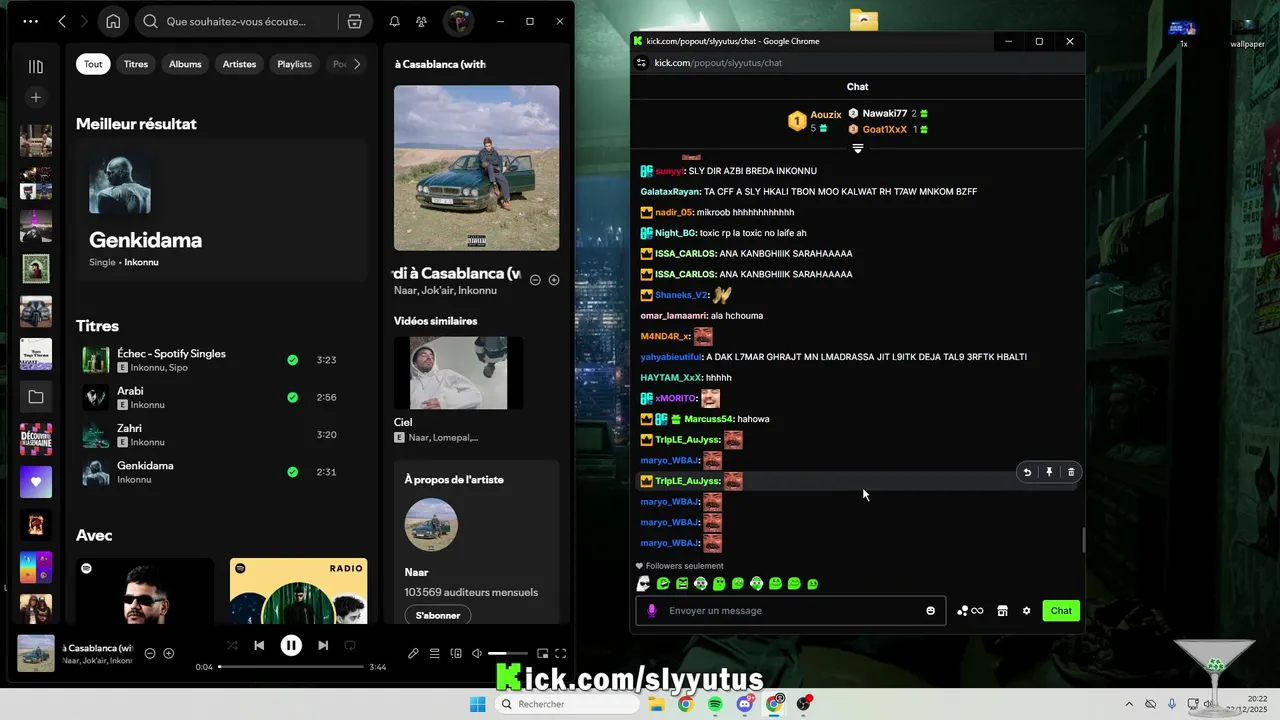
Task: Open username HAYTAM_XxX in chat
Action: coord(671,377)
